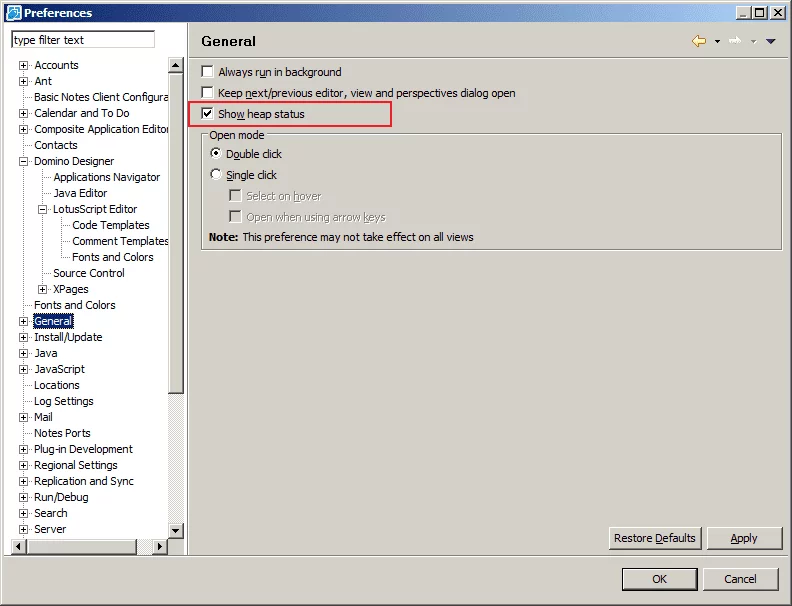Click the tree scroll up arrow
The width and height of the screenshot is (792, 606).
(176, 65)
